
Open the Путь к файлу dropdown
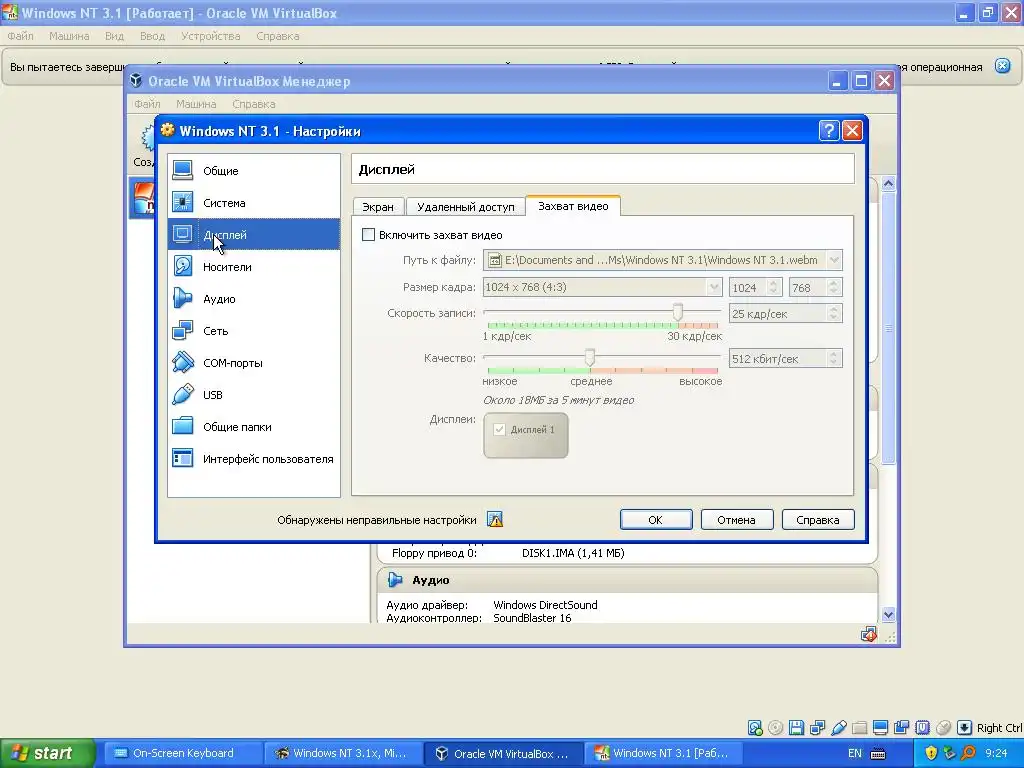[x=834, y=260]
